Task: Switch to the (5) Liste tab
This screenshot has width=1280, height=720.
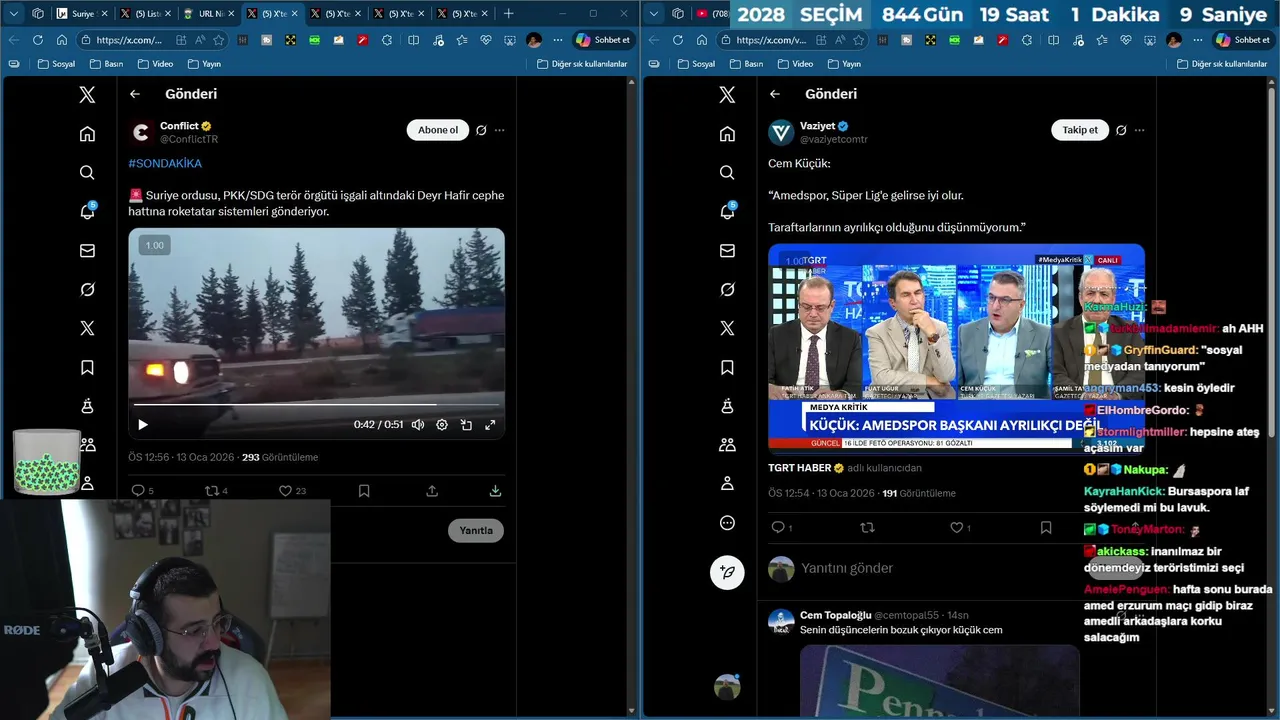Action: click(x=145, y=13)
